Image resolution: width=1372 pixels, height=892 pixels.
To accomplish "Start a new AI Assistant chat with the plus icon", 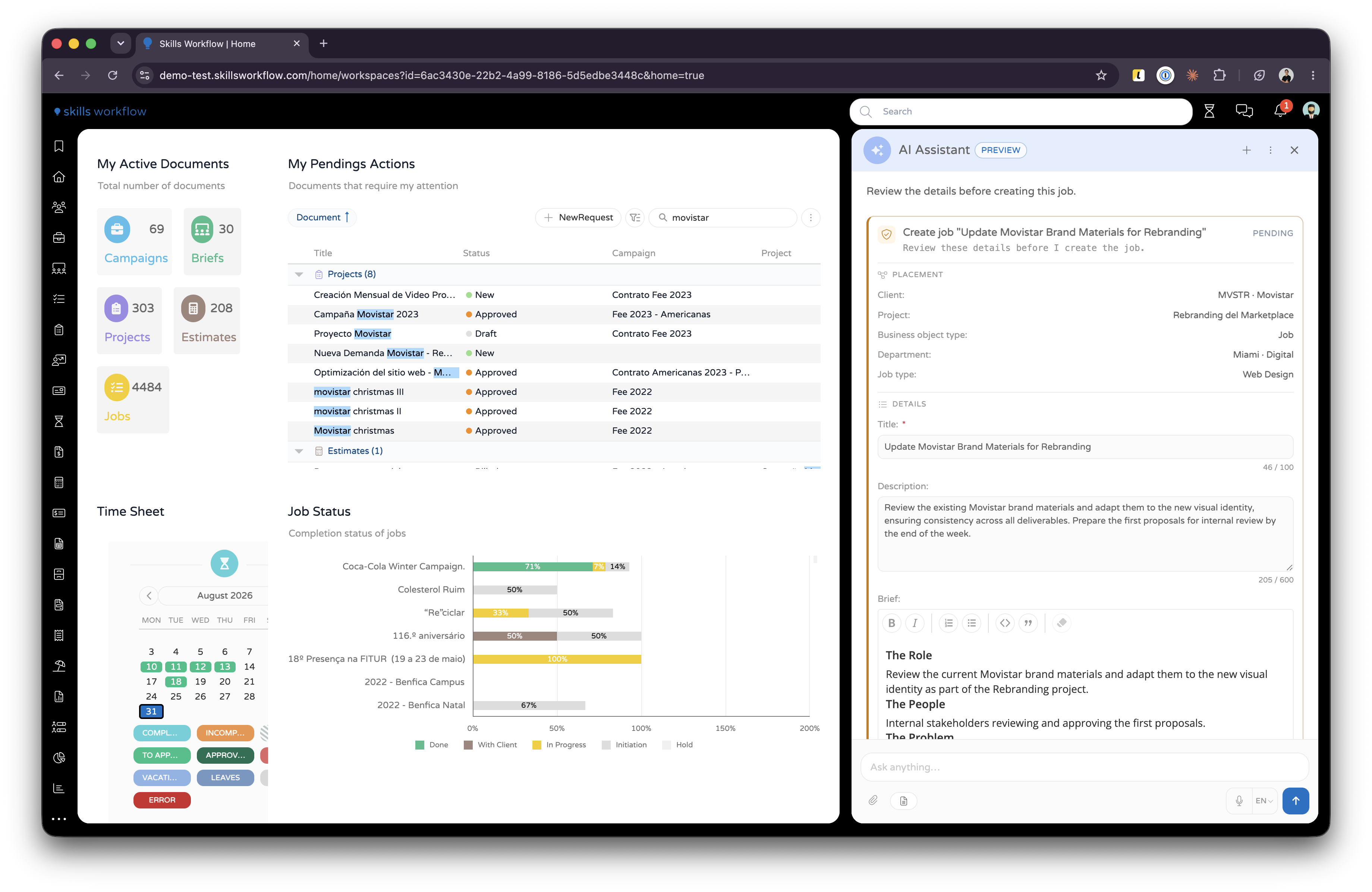I will [x=1246, y=150].
